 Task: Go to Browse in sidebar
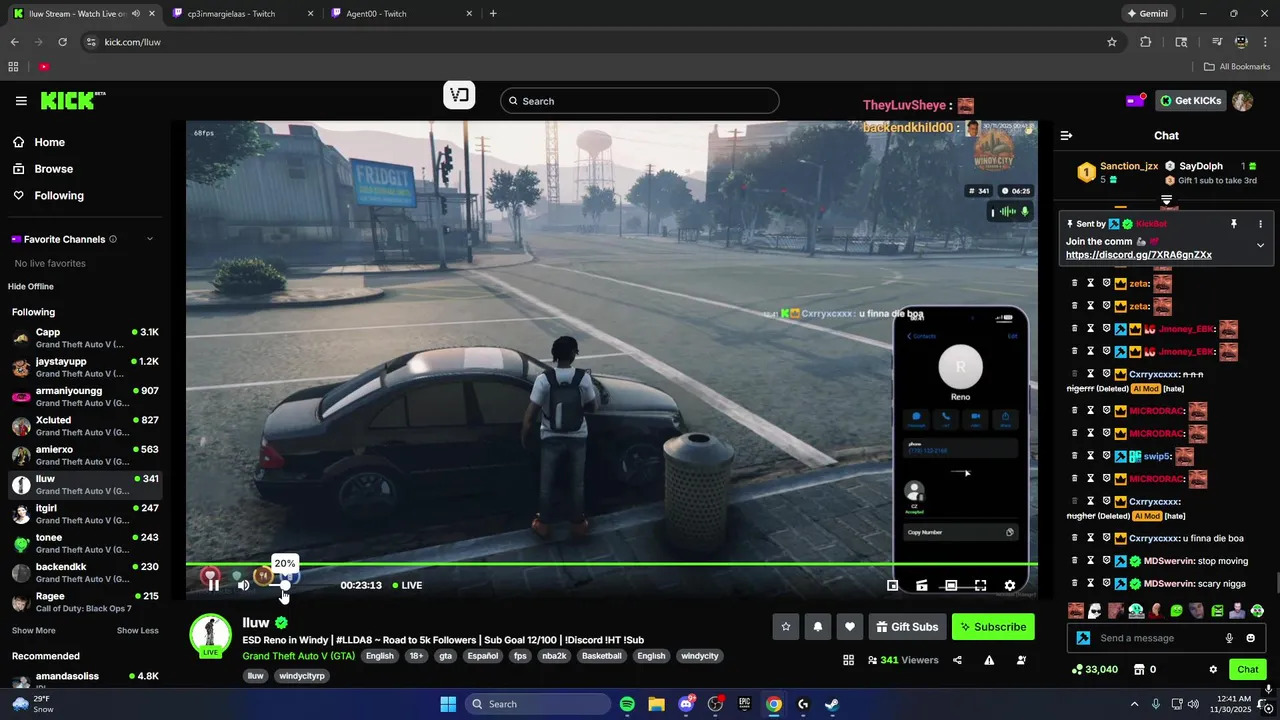tap(43, 169)
